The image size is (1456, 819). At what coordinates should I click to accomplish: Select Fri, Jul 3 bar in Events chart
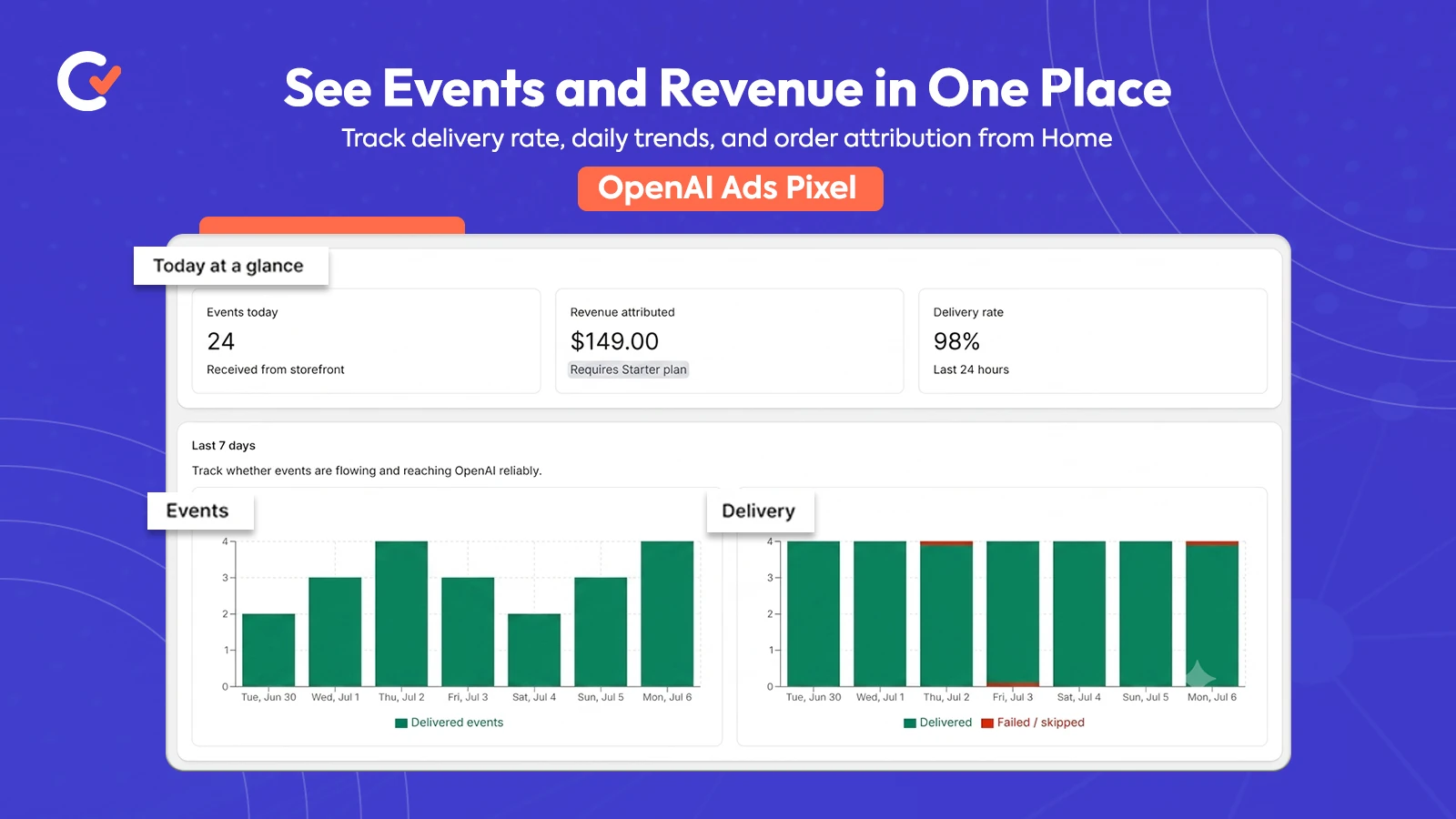click(468, 632)
